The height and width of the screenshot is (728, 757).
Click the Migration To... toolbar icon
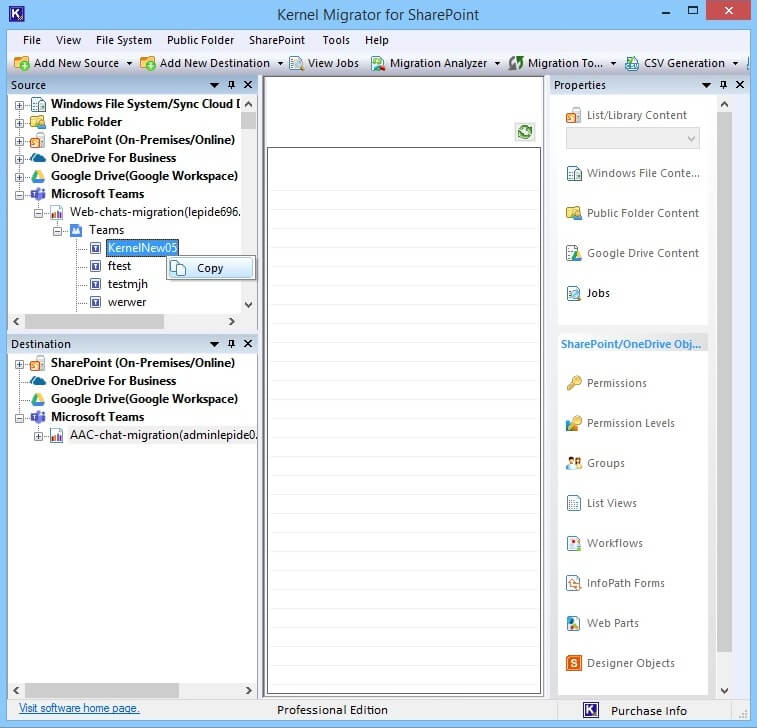(516, 63)
